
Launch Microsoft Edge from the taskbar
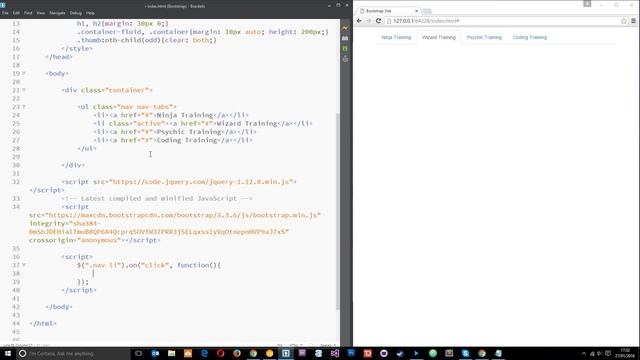tap(204, 353)
